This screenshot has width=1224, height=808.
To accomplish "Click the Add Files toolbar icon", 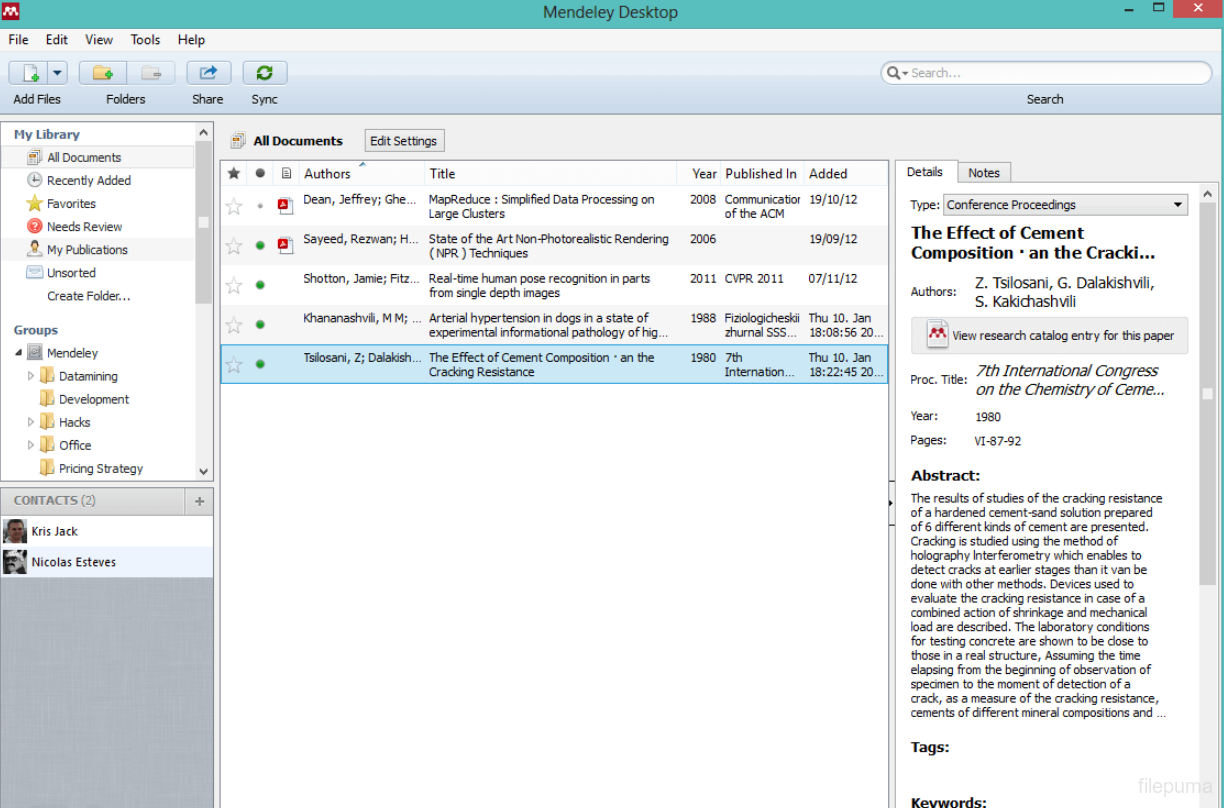I will [x=29, y=73].
